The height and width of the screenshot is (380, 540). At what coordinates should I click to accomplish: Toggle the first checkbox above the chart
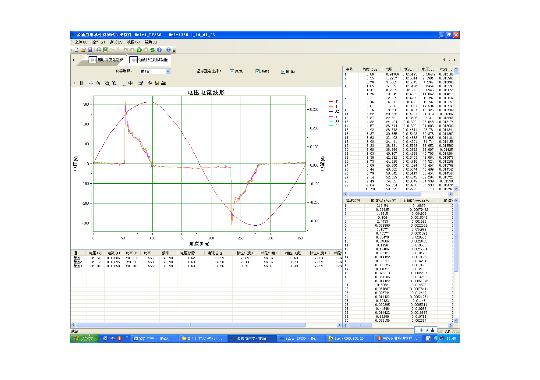tap(232, 71)
